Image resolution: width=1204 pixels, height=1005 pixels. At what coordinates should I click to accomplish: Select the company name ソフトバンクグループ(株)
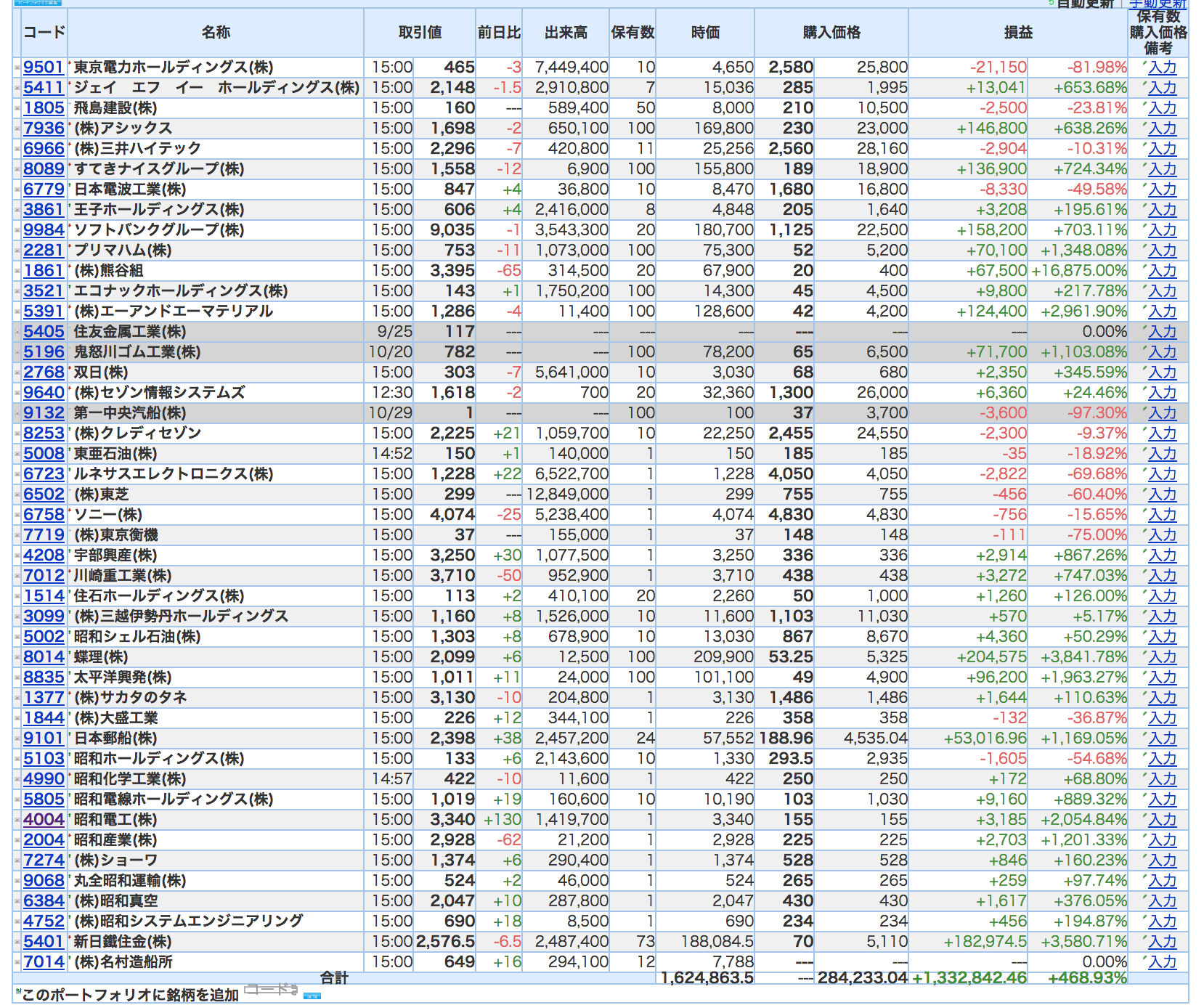tap(159, 230)
